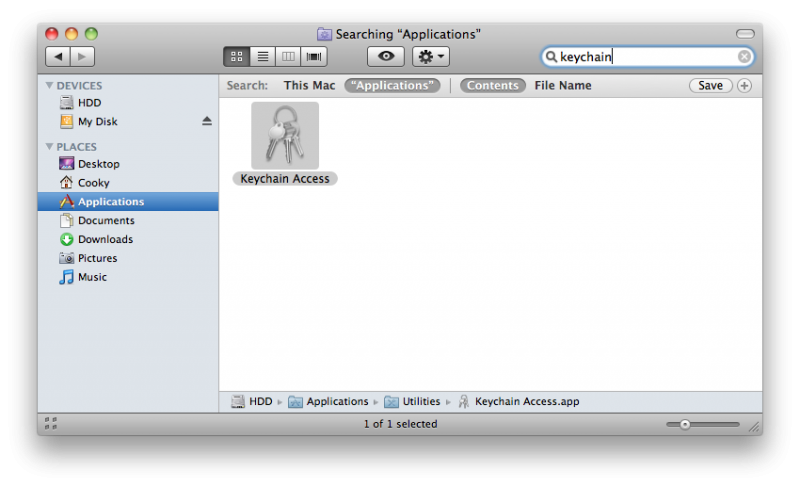Open Desktop in the sidebar
This screenshot has width=800, height=487.
[x=128, y=164]
